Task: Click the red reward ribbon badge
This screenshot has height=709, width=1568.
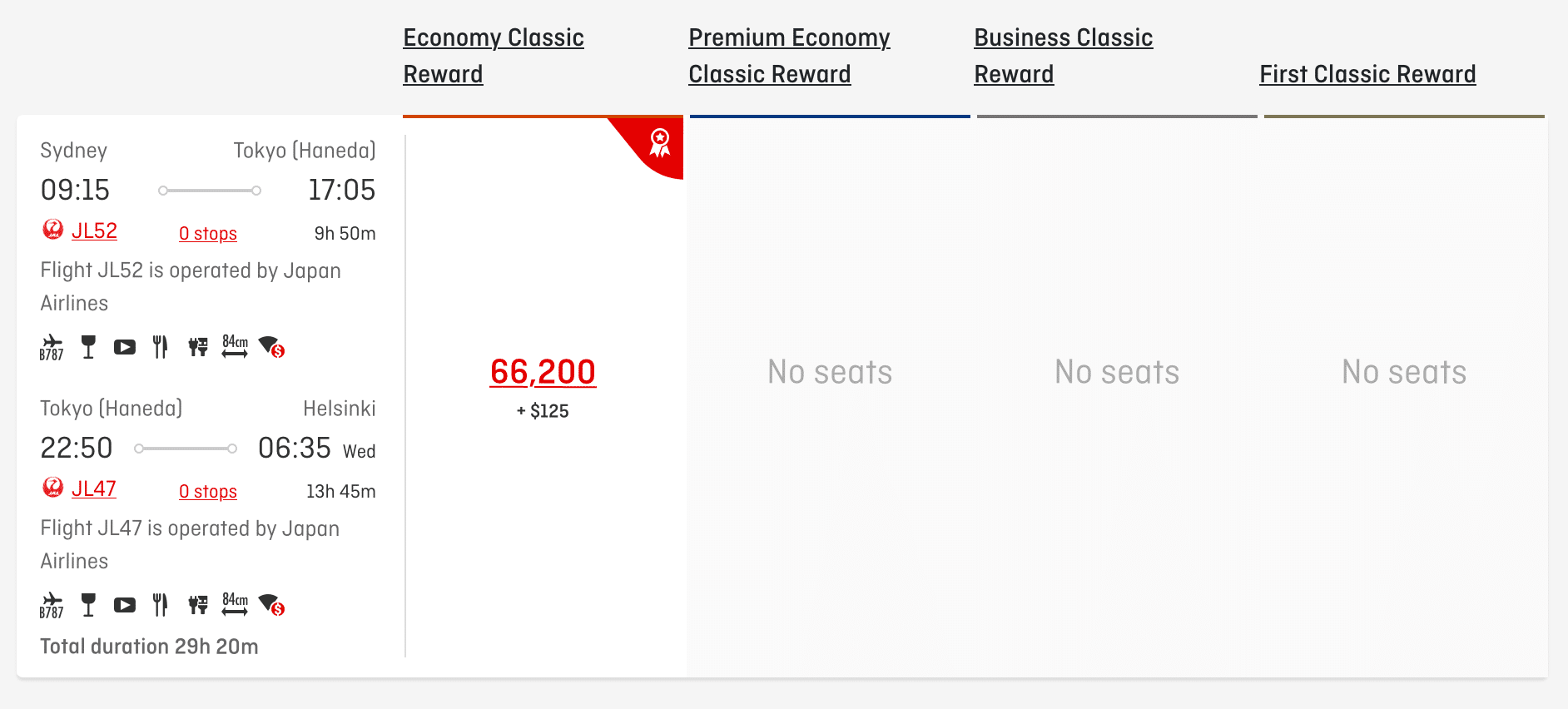Action: click(659, 143)
